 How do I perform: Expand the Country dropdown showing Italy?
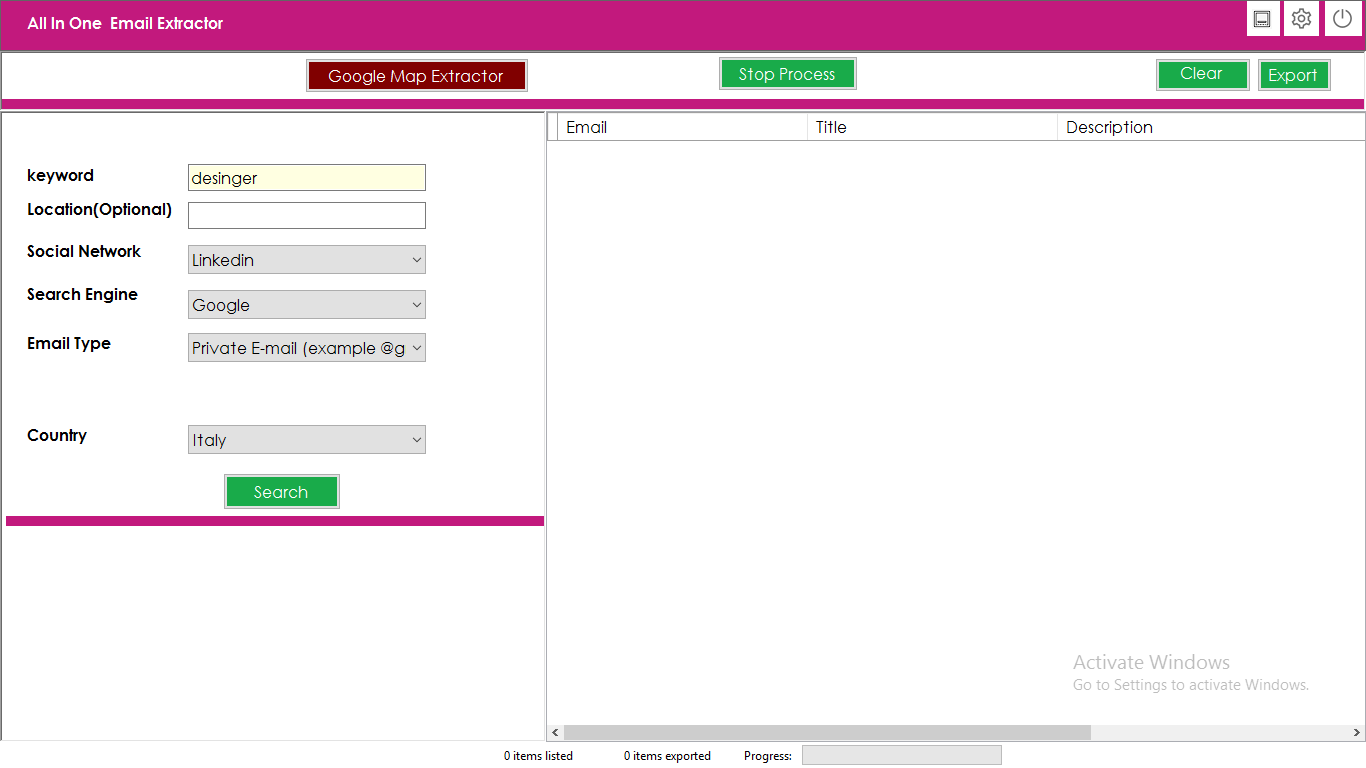pos(307,440)
